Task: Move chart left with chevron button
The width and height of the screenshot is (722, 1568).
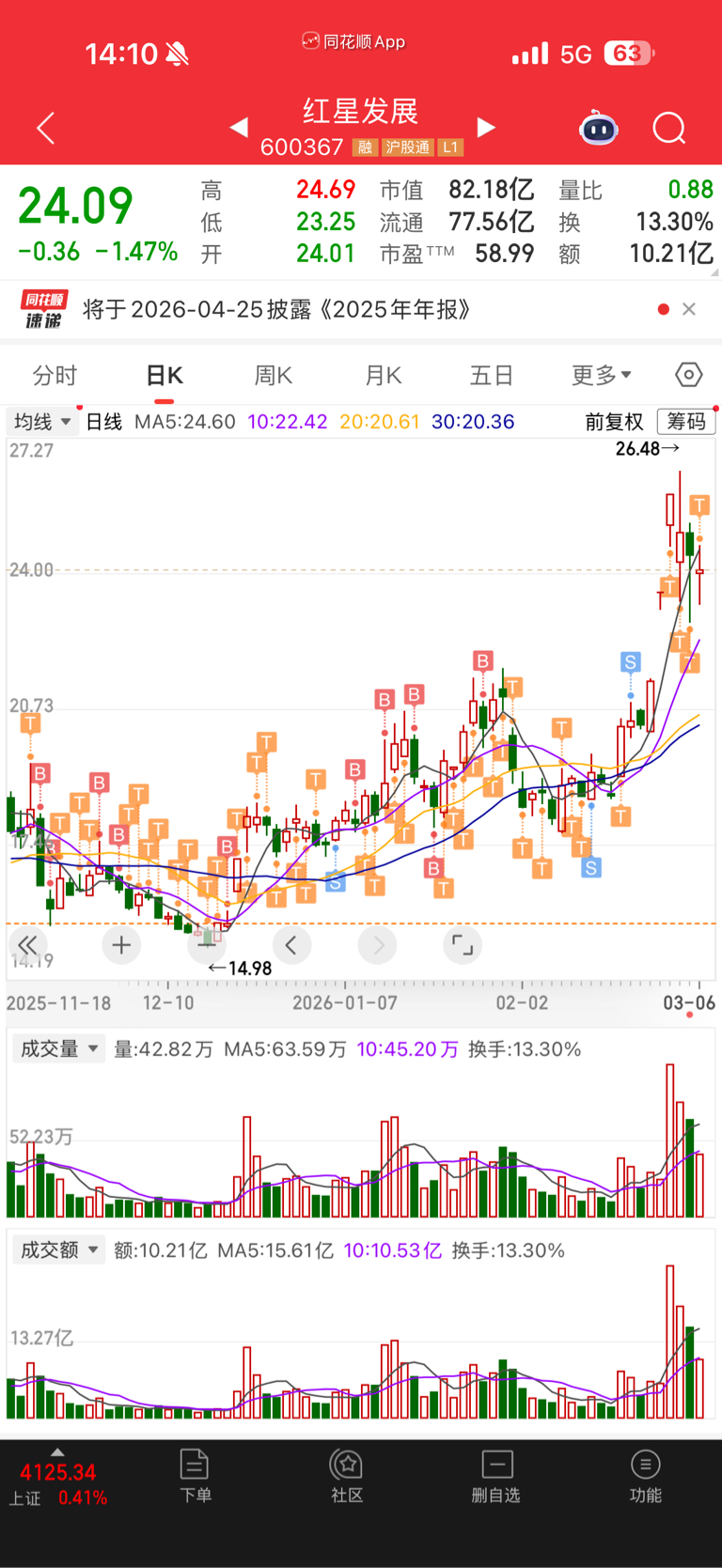Action: [291, 945]
